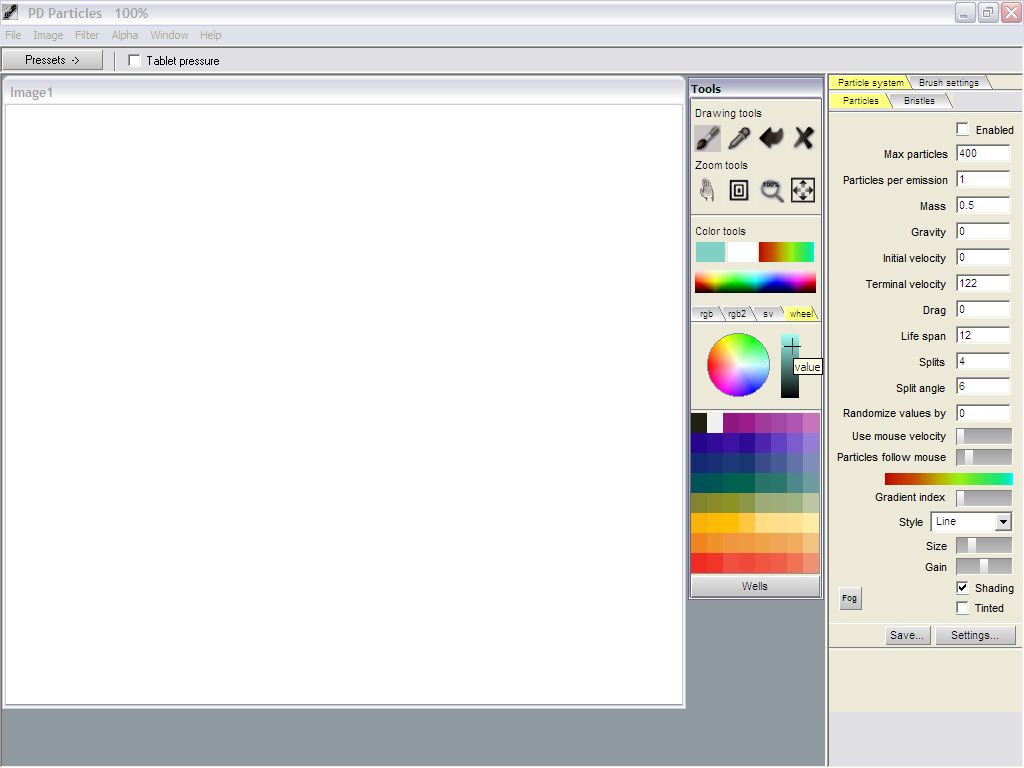
Task: Click the 100% magnifier zoom tool
Action: coord(771,190)
